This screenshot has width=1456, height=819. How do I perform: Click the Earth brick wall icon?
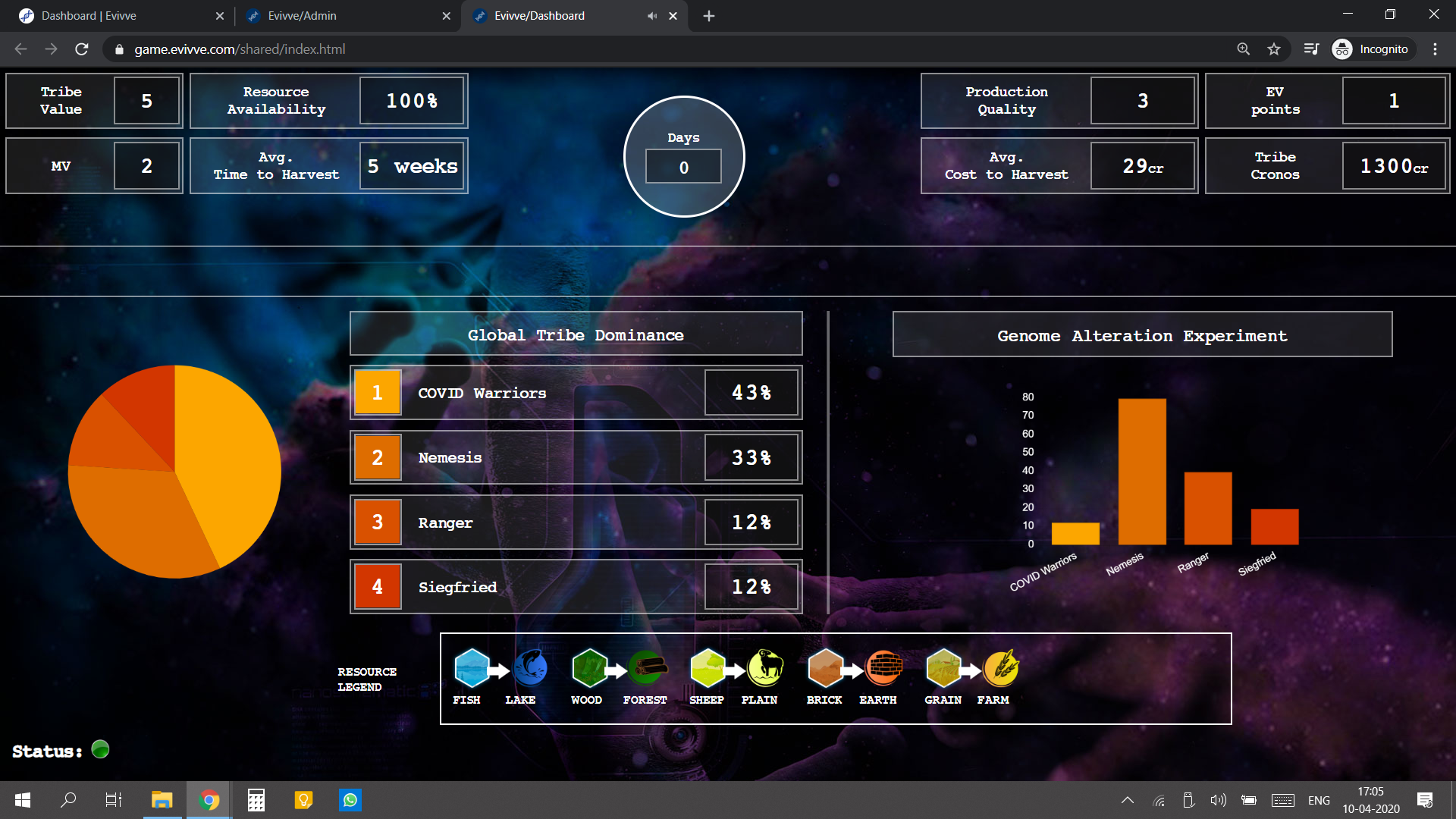click(x=883, y=667)
